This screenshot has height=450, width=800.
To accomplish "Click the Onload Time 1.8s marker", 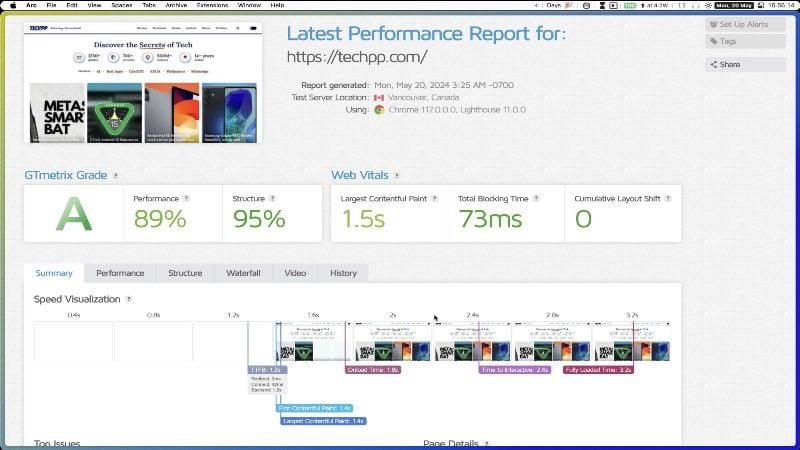I will click(x=373, y=370).
